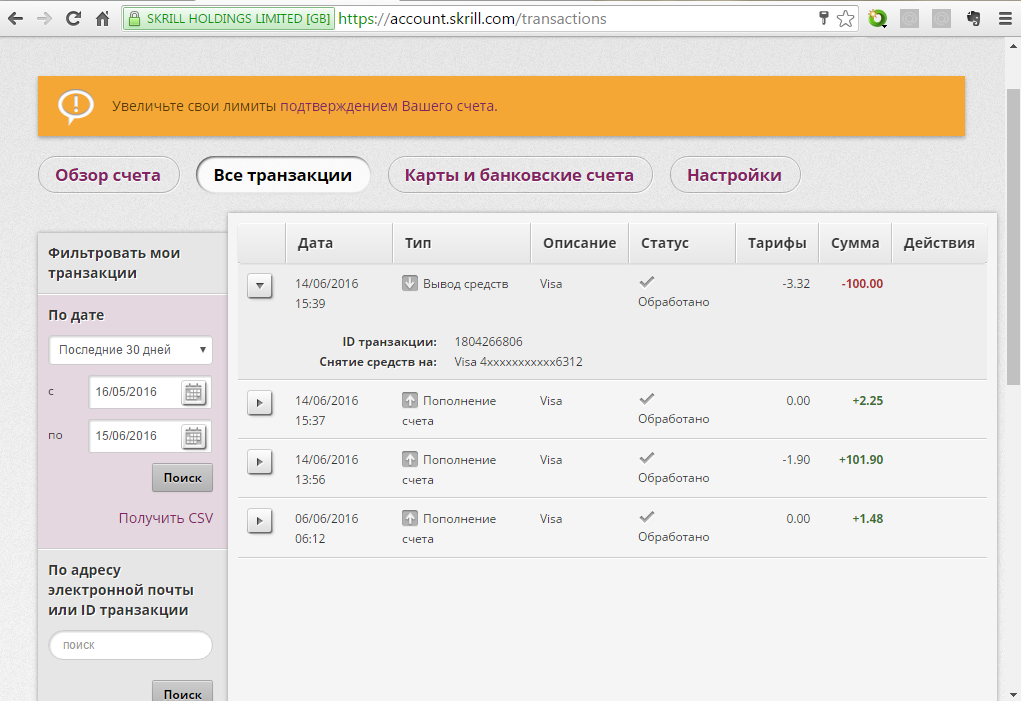Click the -1.90 fee value
The width and height of the screenshot is (1021, 701).
pyautogui.click(x=796, y=460)
